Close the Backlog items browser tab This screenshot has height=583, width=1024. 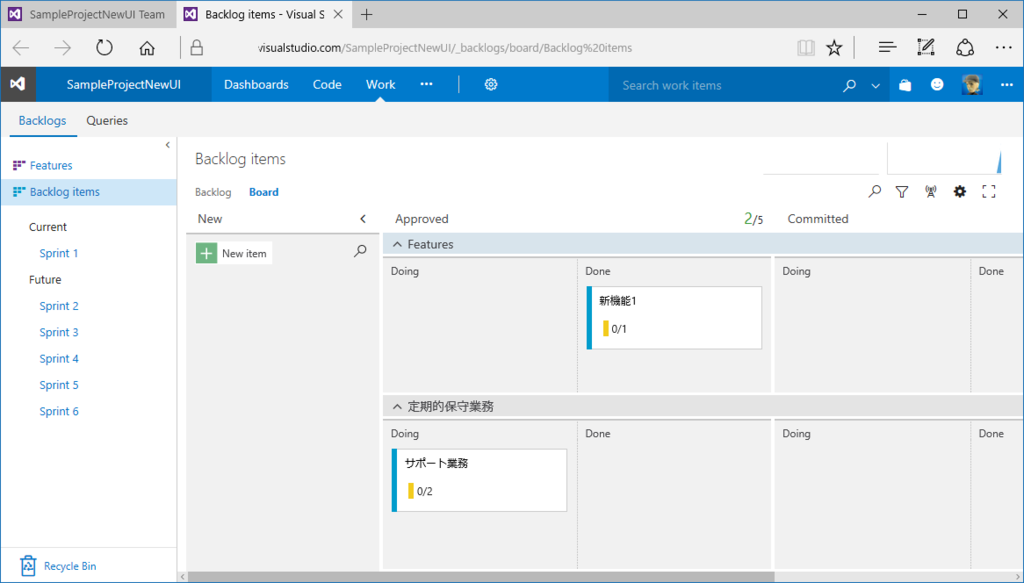click(338, 14)
